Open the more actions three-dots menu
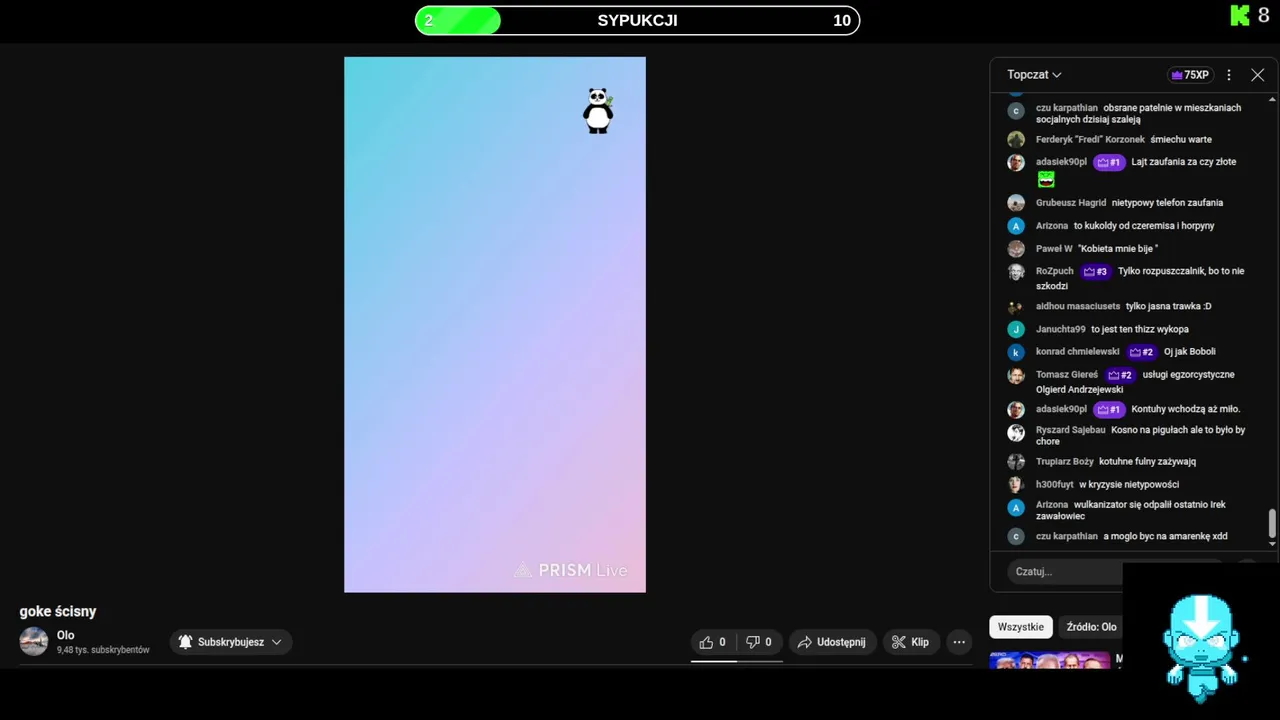 (x=959, y=642)
